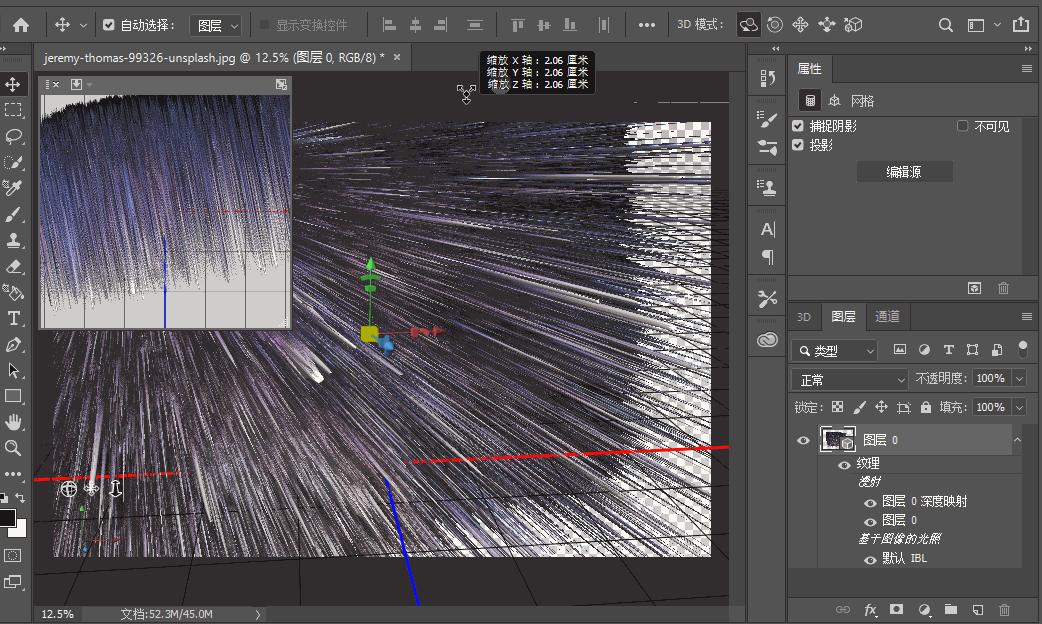
Task: Click the foreground color swatch
Action: tap(7, 518)
